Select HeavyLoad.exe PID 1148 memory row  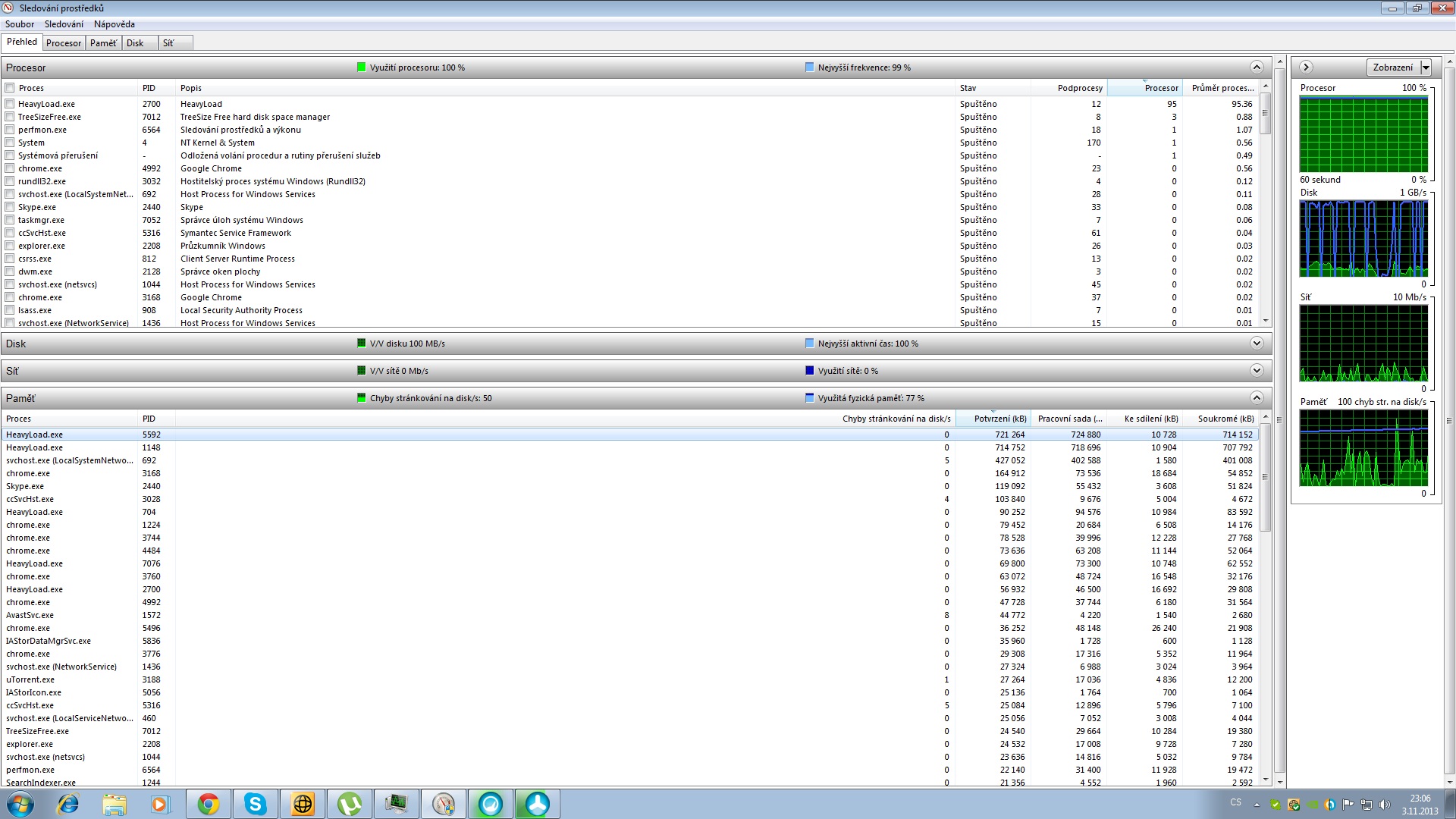[x=629, y=447]
